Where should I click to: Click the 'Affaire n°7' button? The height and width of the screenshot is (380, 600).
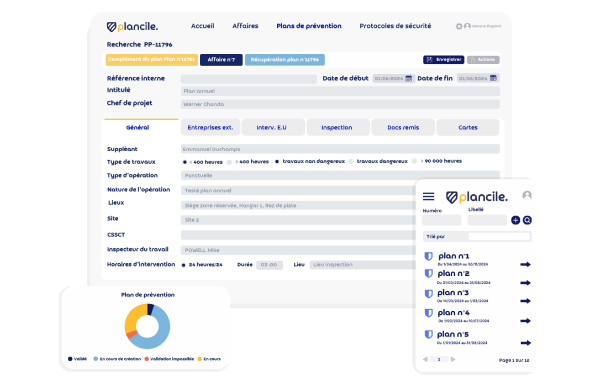[221, 60]
